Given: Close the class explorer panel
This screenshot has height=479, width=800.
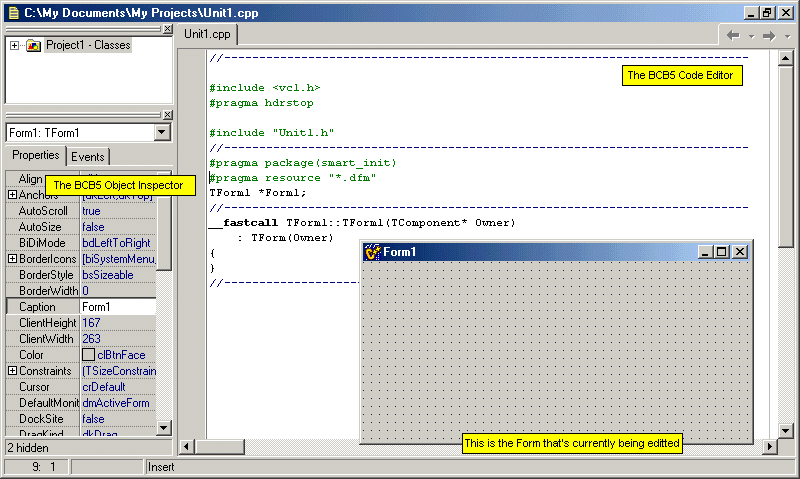Looking at the screenshot, I should point(167,30).
